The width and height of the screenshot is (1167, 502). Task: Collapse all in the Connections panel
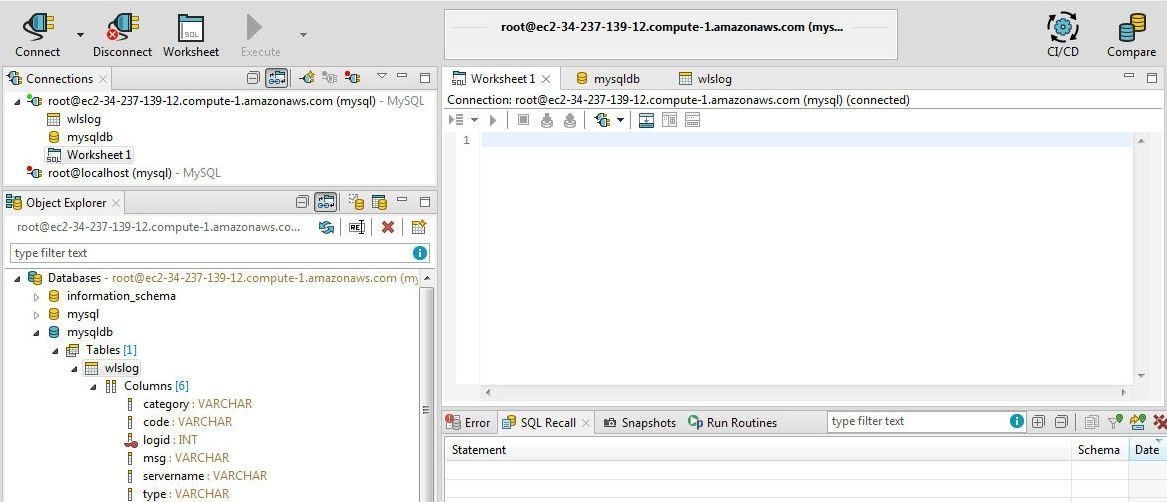253,77
